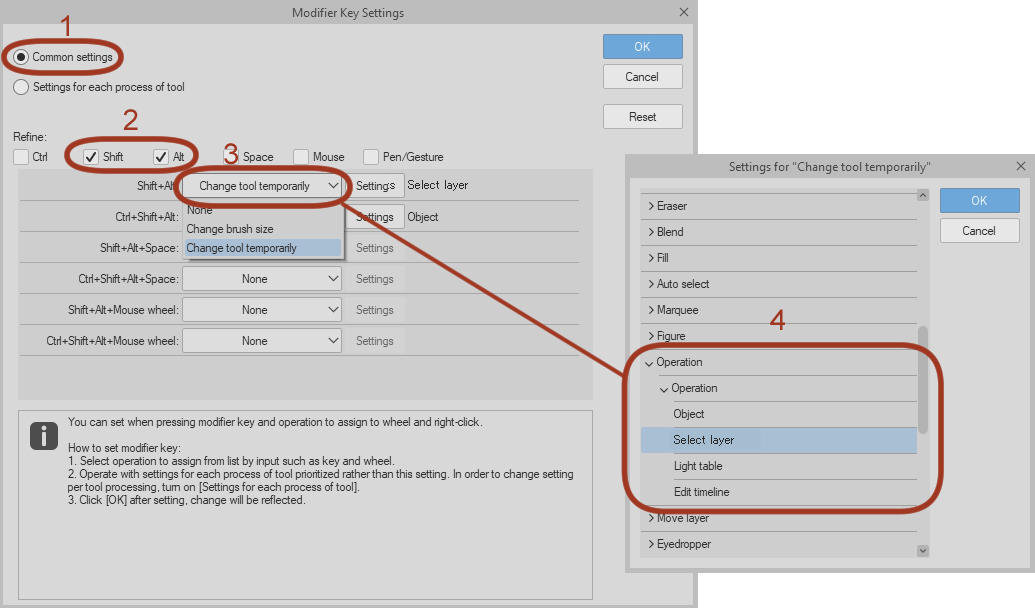Viewport: 1035px width, 608px height.
Task: Expand the Auto select tool group
Action: pos(651,284)
